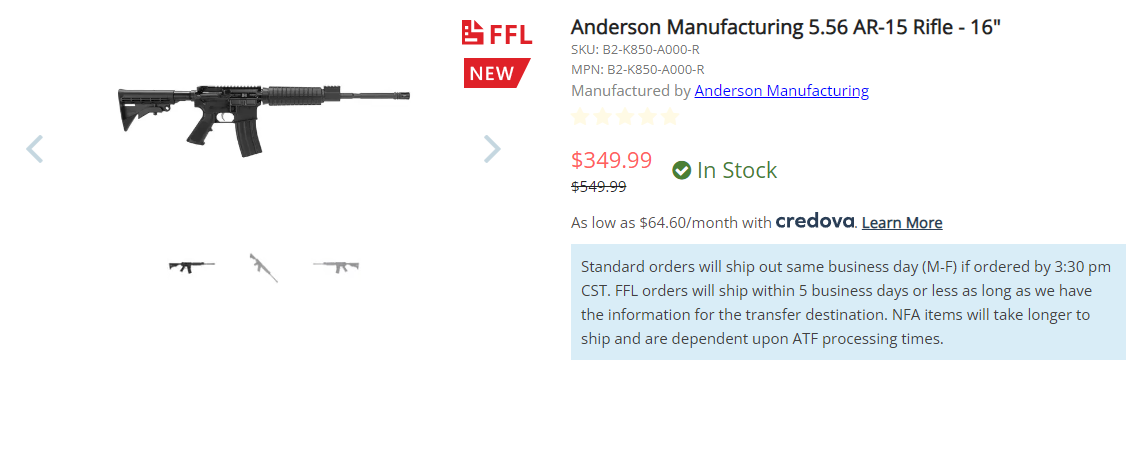Select the angled rifle thumbnail
The width and height of the screenshot is (1129, 475).
click(264, 266)
